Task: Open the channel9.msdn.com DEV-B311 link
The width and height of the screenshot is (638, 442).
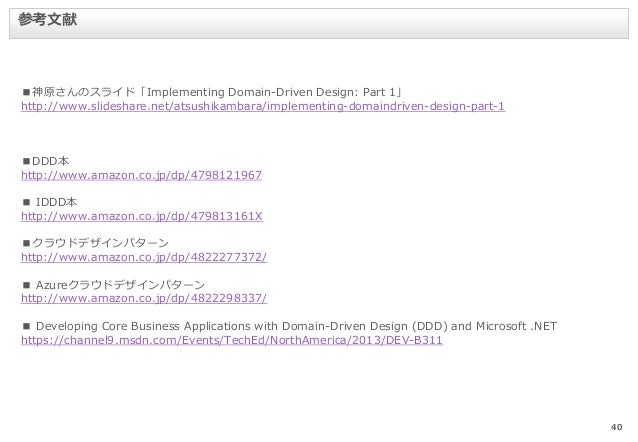Action: coord(232,340)
